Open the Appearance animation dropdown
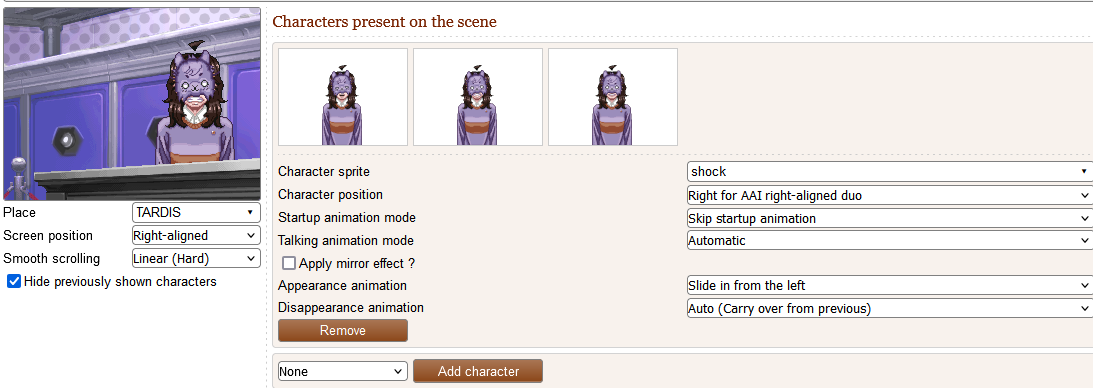The image size is (1093, 388). pos(889,285)
